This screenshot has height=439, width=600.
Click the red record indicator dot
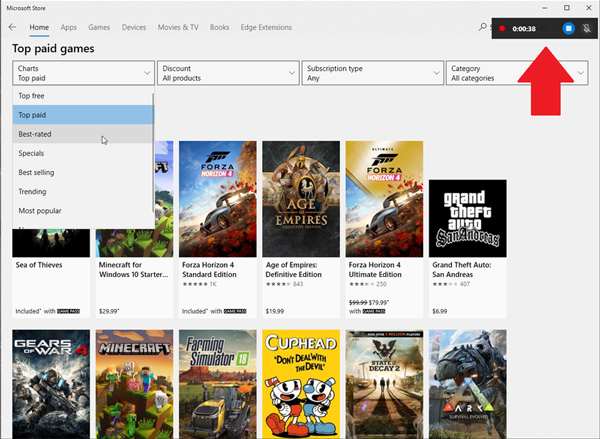pos(502,29)
